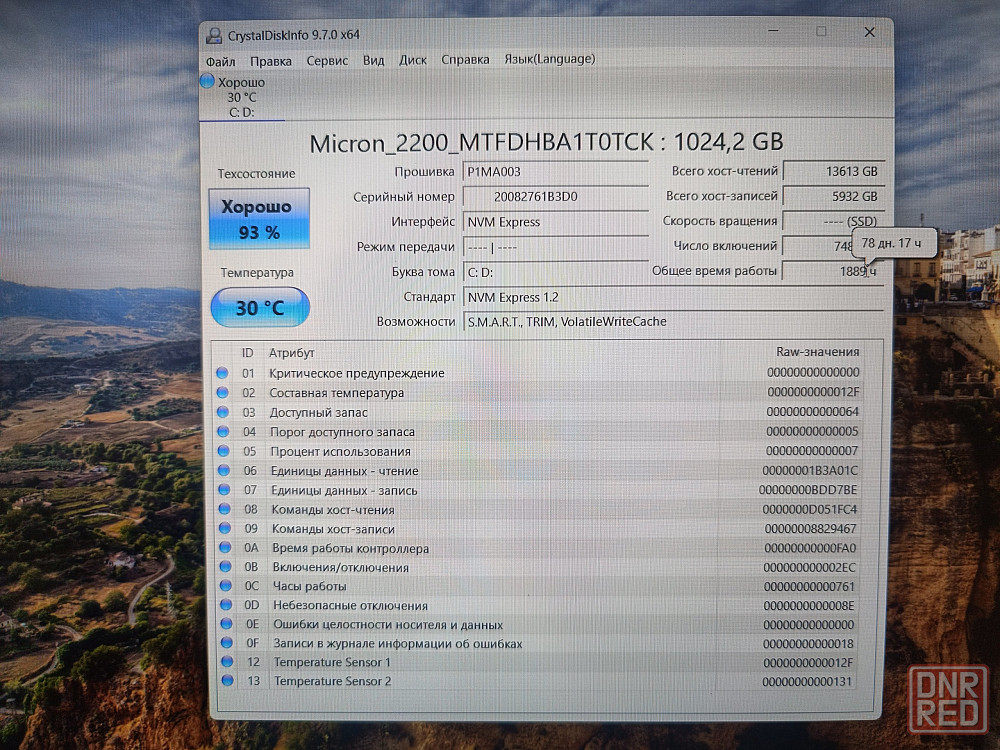
Task: Click the status icon for Процент использования
Action: coord(224,451)
